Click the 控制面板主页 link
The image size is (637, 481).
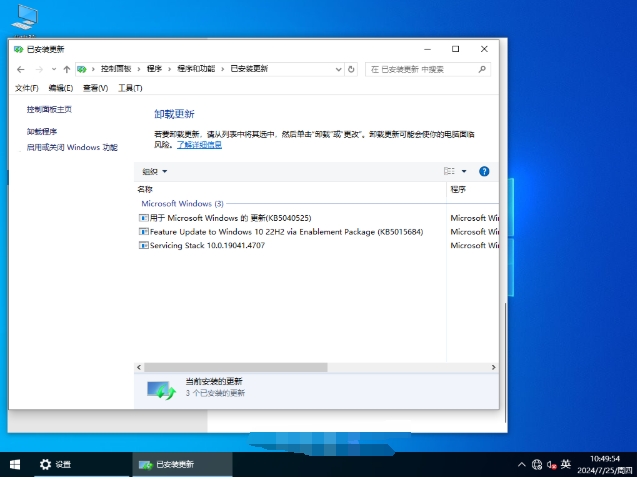click(49, 109)
